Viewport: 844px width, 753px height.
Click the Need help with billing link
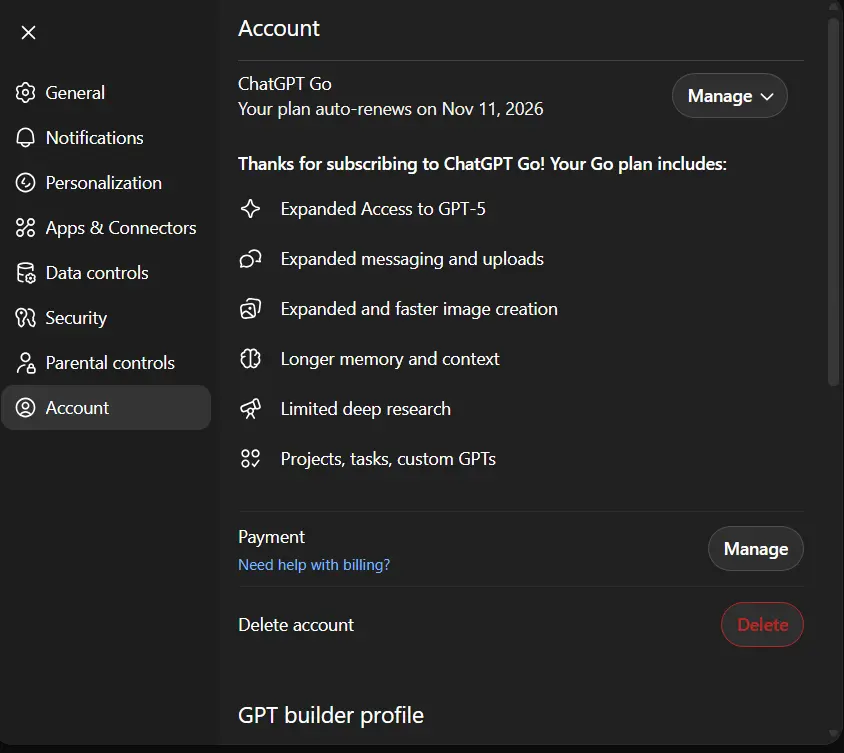coord(314,565)
